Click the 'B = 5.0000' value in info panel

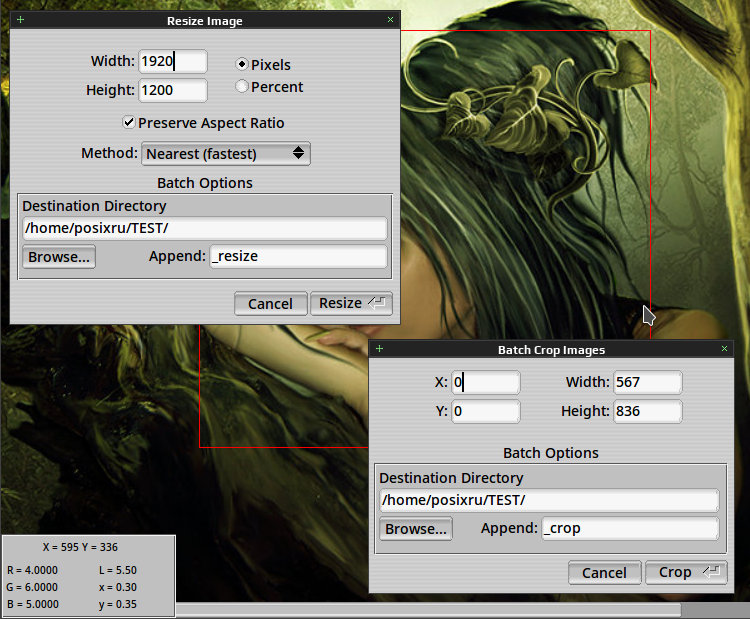click(x=33, y=604)
